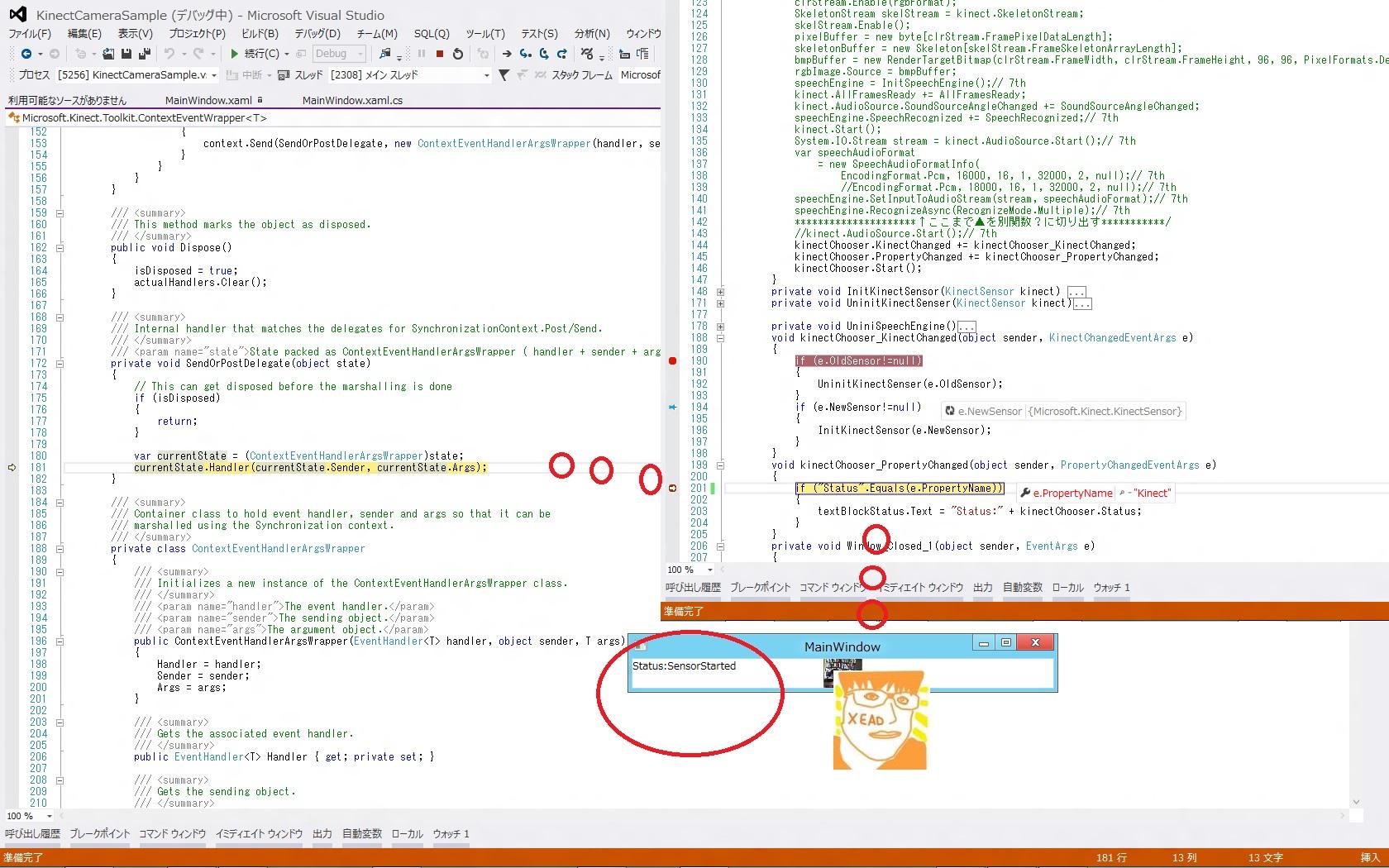
Task: Click the execution arrow glyph at line 201
Action: [673, 489]
